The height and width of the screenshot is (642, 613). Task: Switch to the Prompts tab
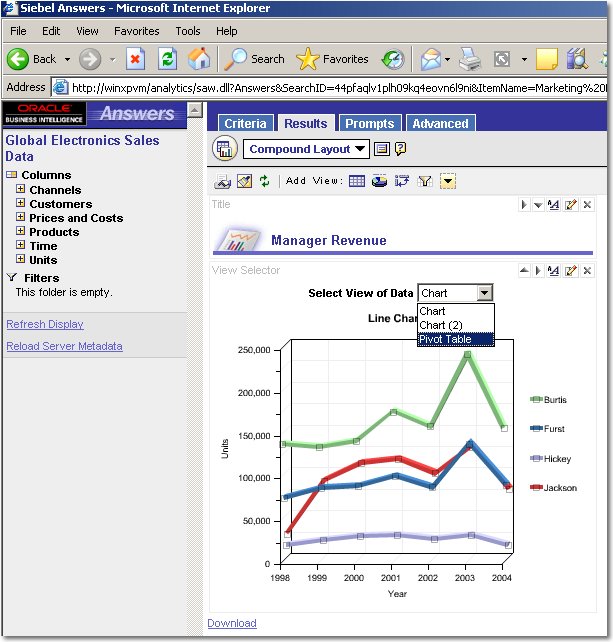pyautogui.click(x=370, y=123)
